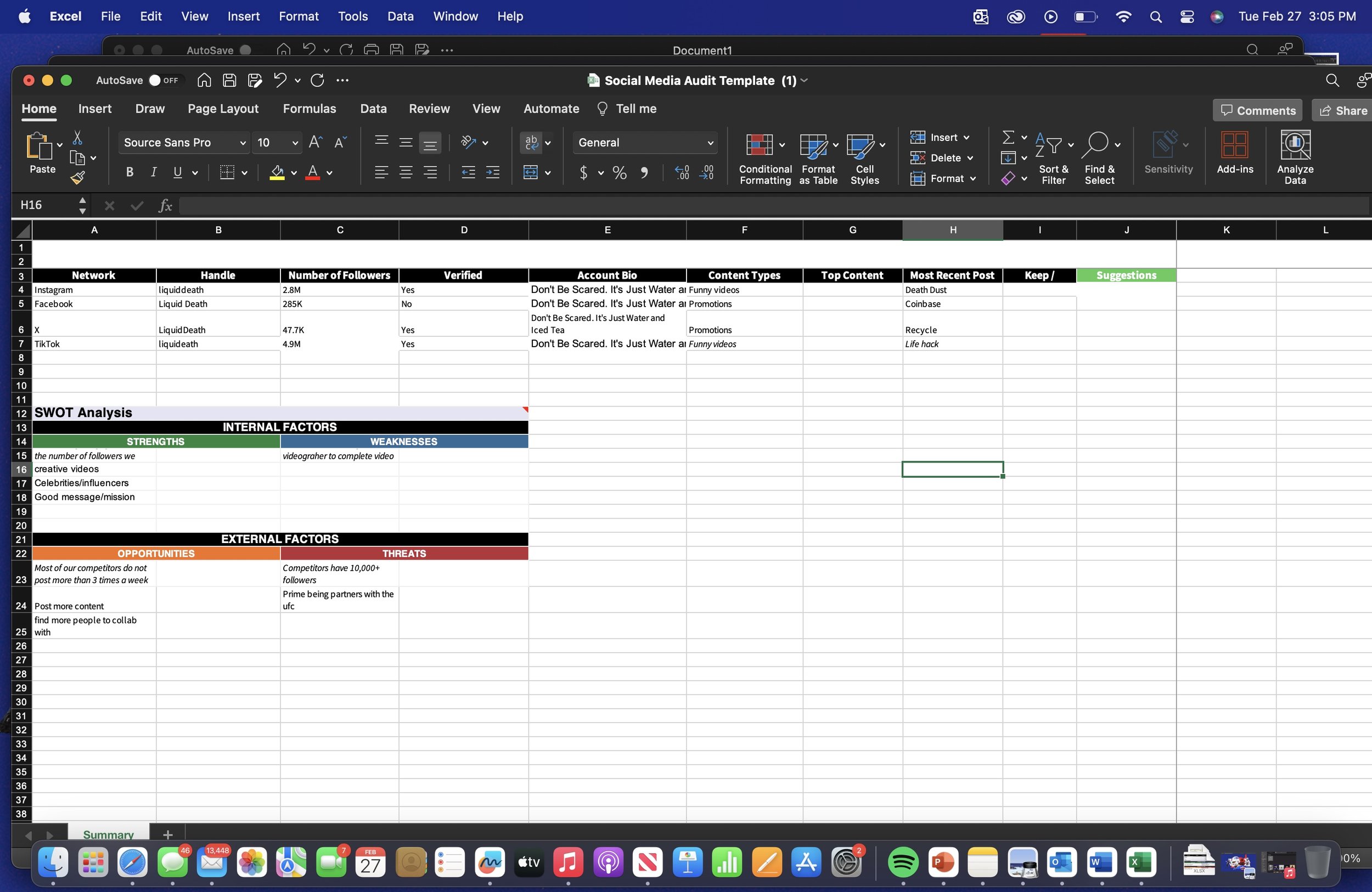Viewport: 1372px width, 892px height.
Task: Open the Window menu in menu bar
Action: 456,16
